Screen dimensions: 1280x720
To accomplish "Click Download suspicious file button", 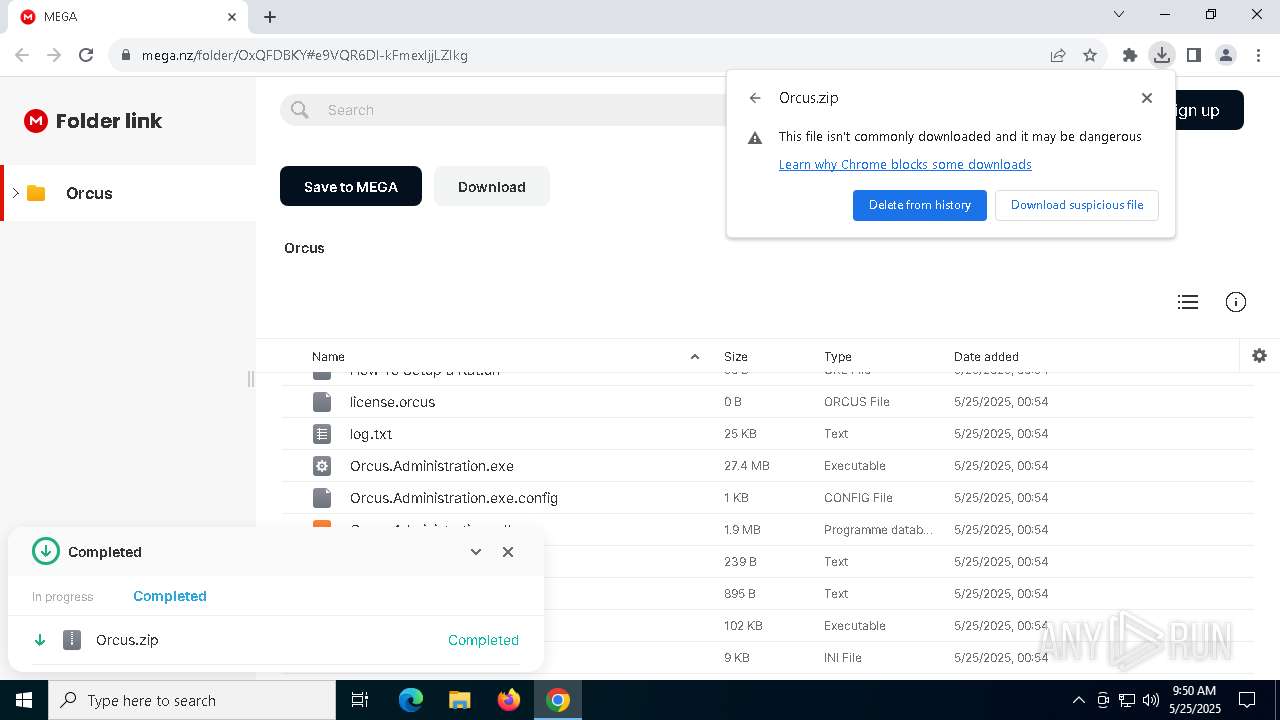I will [1077, 205].
